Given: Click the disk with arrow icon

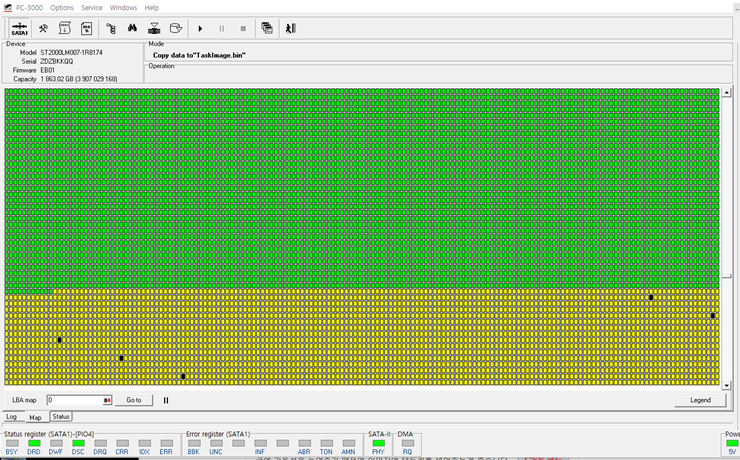Looking at the screenshot, I should pos(176,28).
